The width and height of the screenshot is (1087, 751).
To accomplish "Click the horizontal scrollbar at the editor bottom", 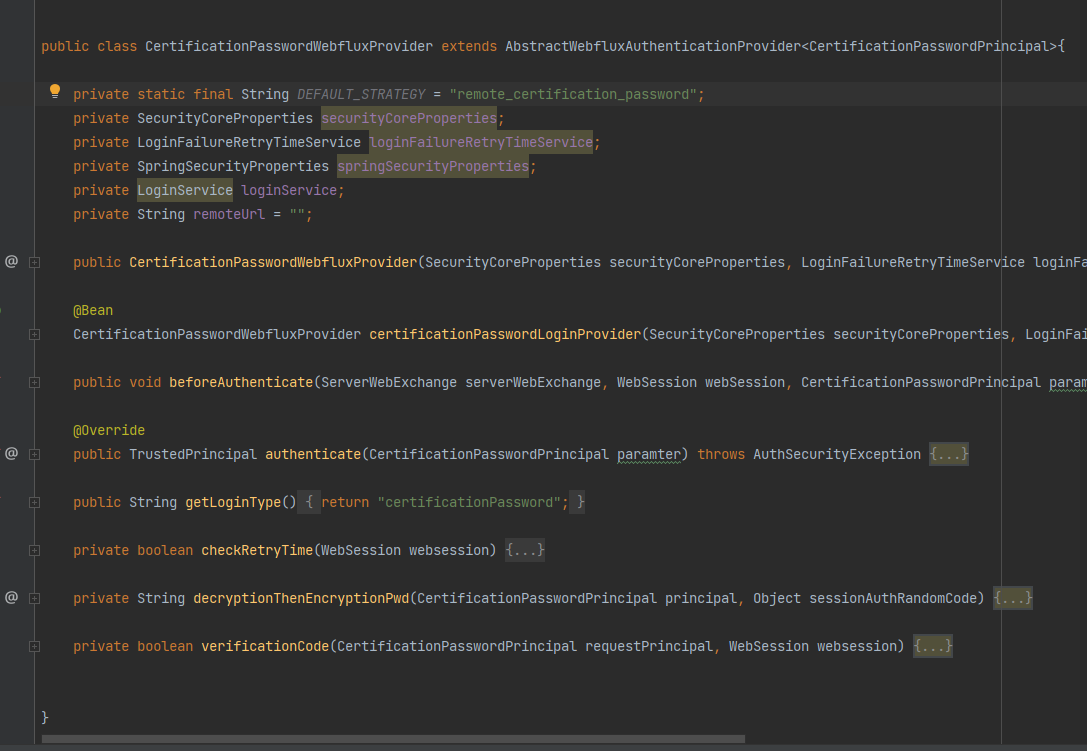I will (400, 741).
